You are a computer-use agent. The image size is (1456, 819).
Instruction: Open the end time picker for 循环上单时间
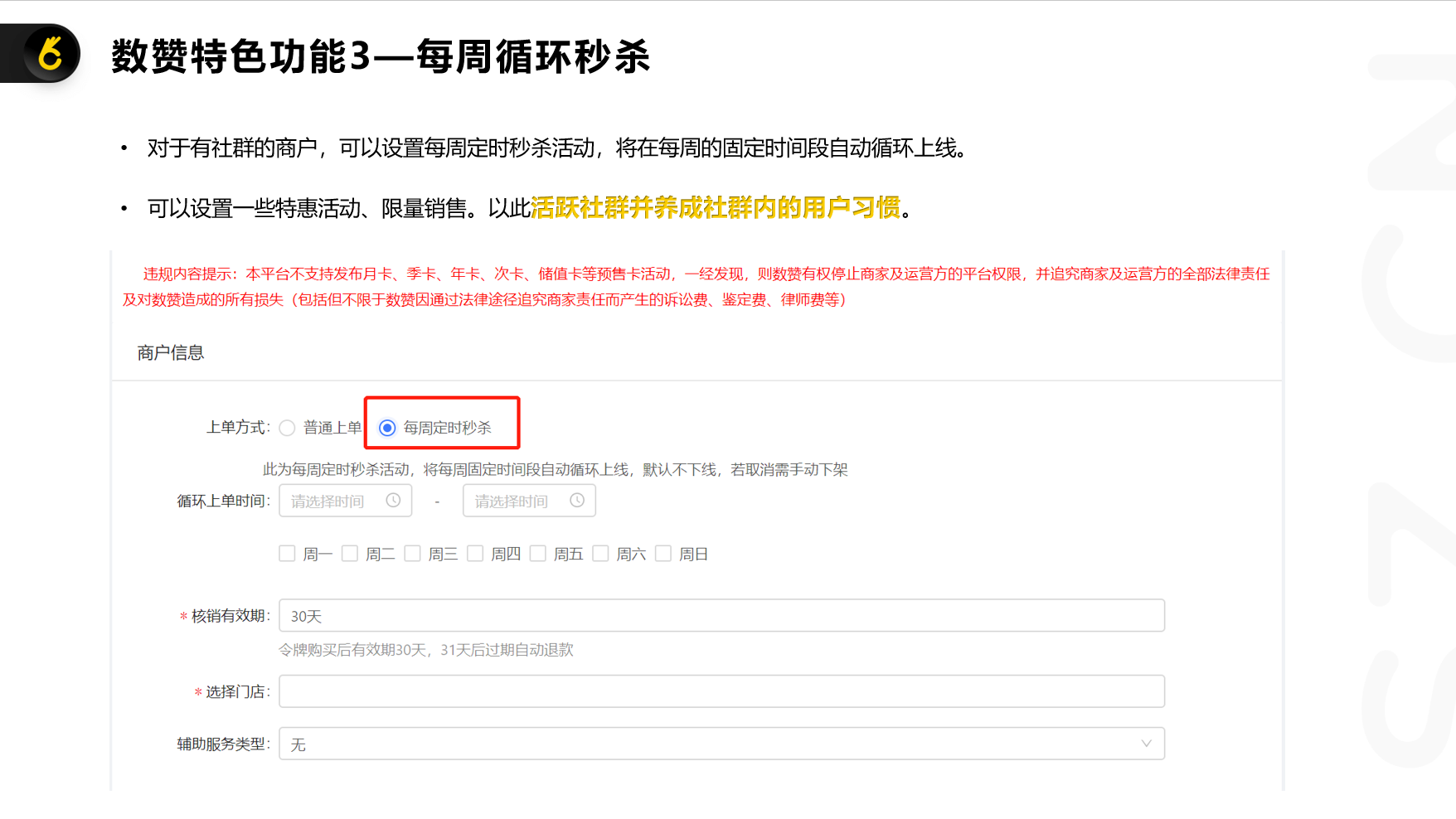tap(529, 501)
